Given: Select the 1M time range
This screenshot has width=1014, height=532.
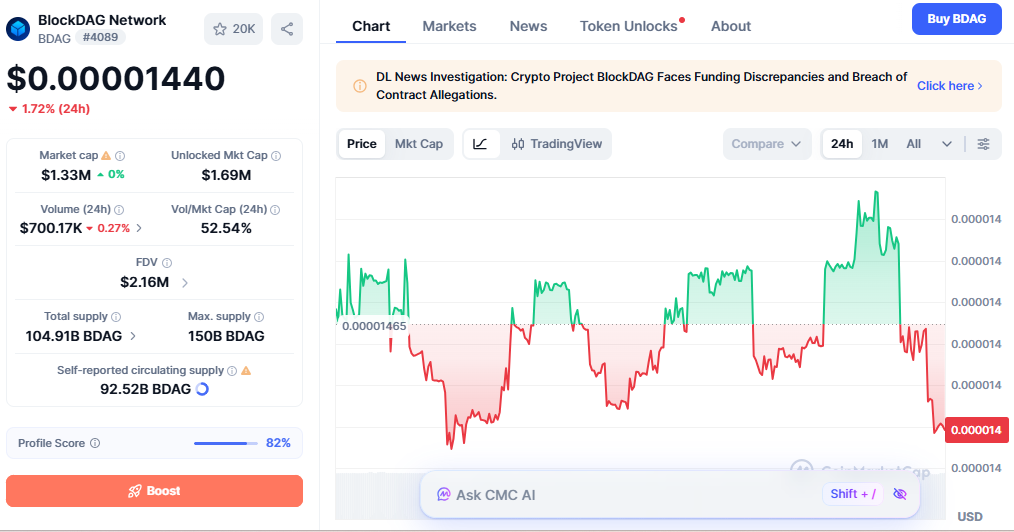Looking at the screenshot, I should click(879, 144).
